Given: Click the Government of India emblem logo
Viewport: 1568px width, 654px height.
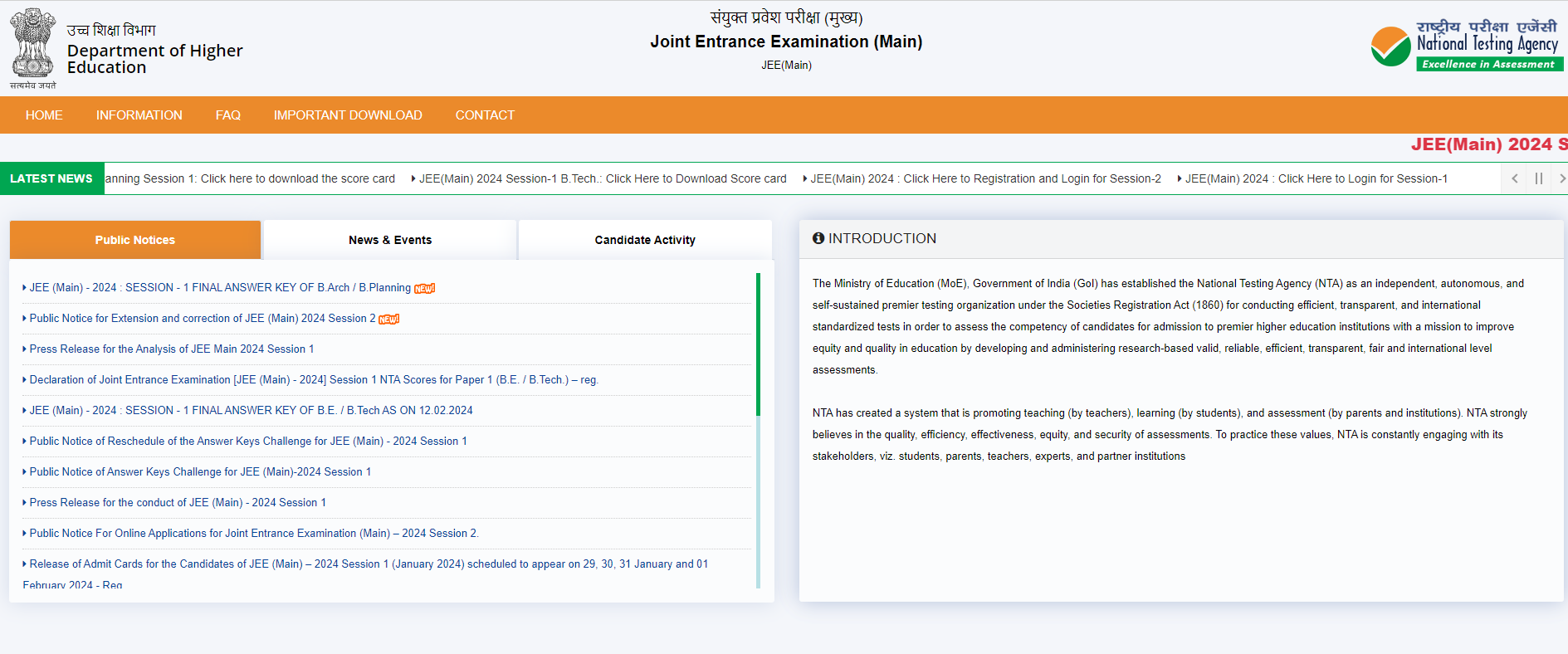Looking at the screenshot, I should coord(33,48).
